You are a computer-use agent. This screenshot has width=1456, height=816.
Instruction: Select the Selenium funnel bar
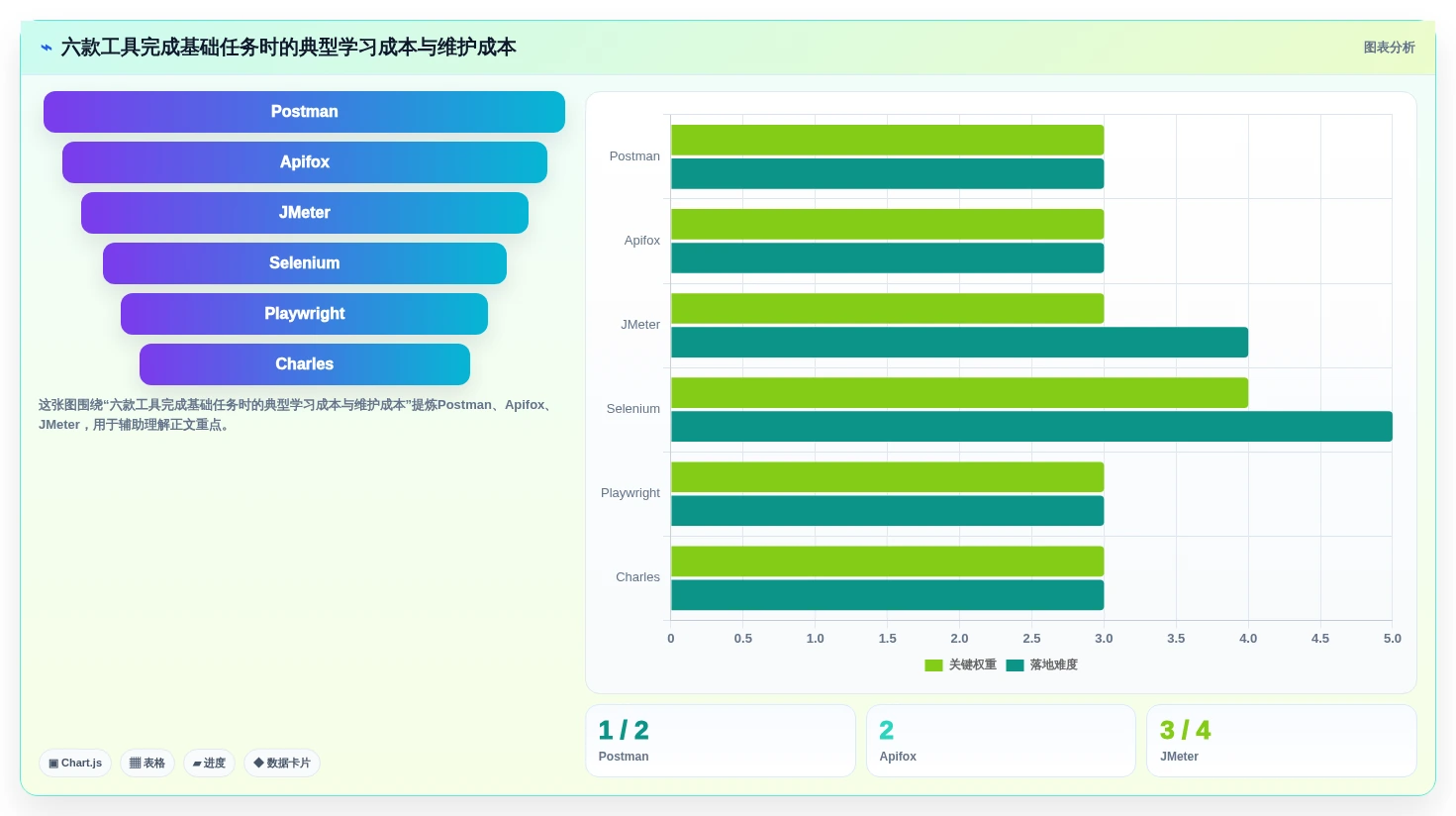coord(304,263)
